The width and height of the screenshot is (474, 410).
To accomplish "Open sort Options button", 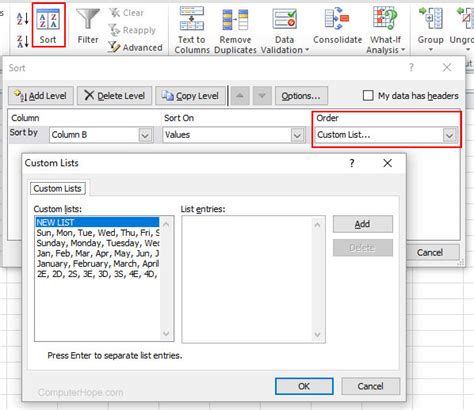I will pos(301,96).
